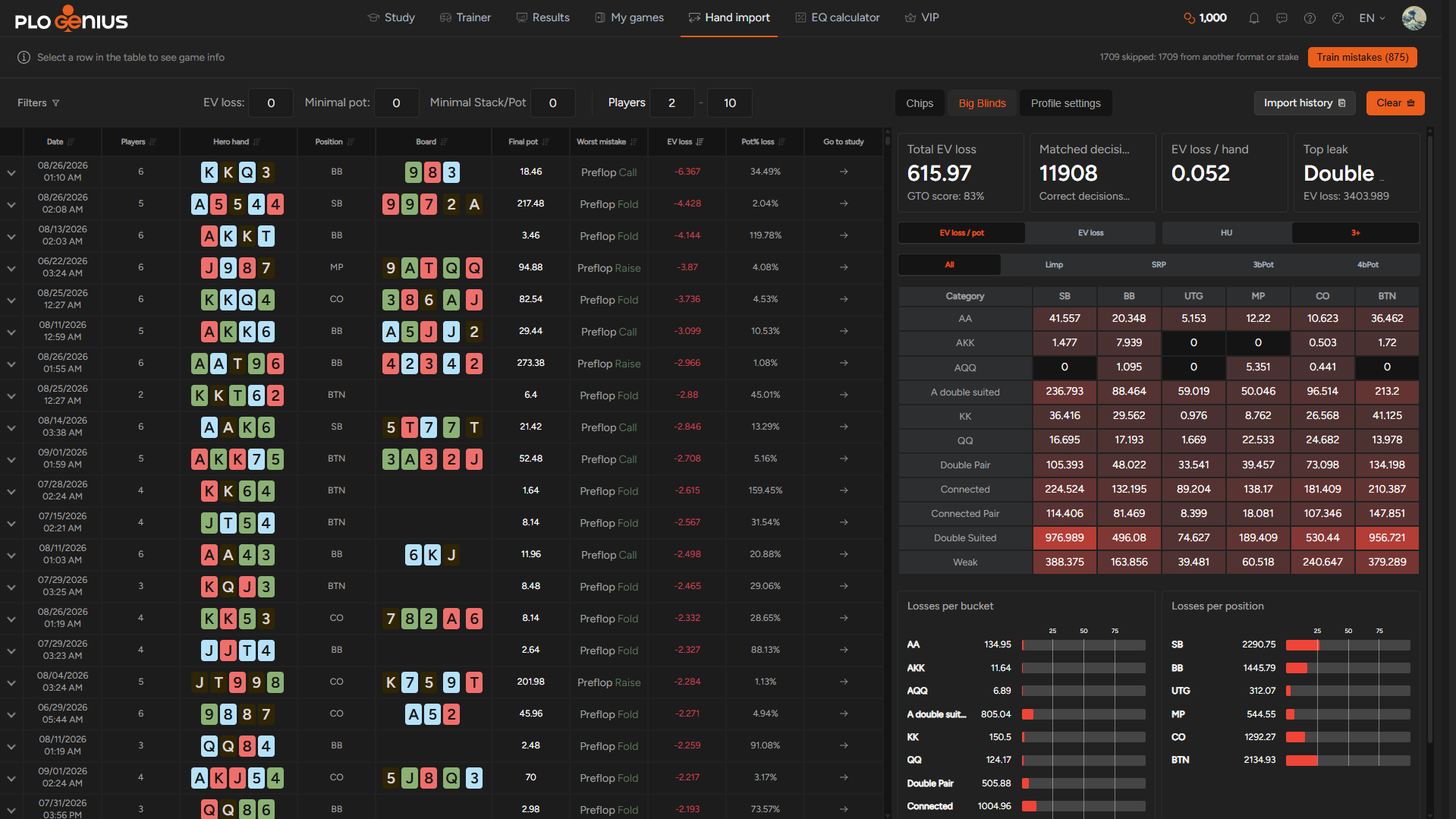Select the 3+ players toggle
1456x819 pixels.
tap(1355, 233)
